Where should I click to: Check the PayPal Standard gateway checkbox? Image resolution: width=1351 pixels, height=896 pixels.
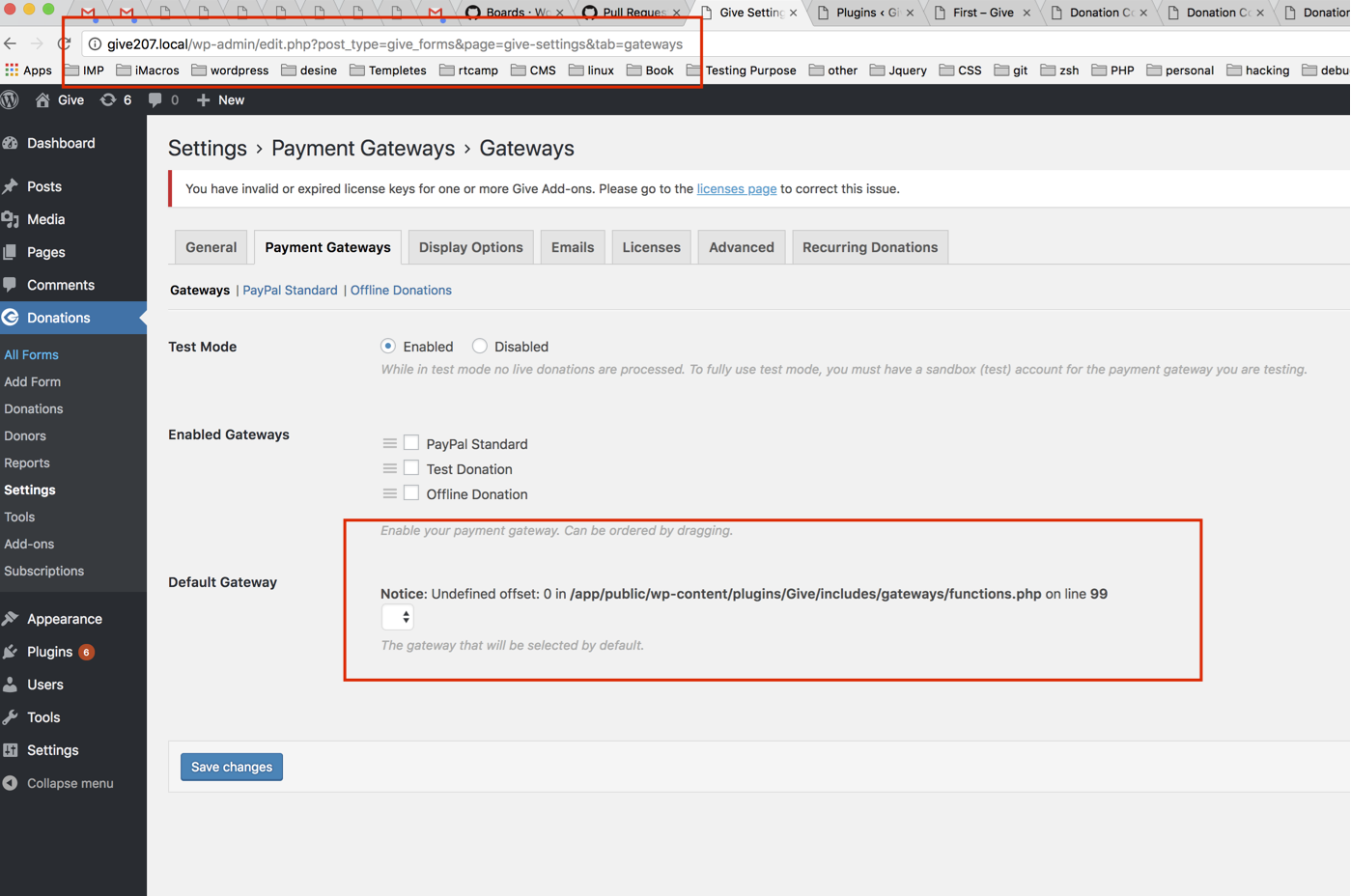(x=411, y=441)
